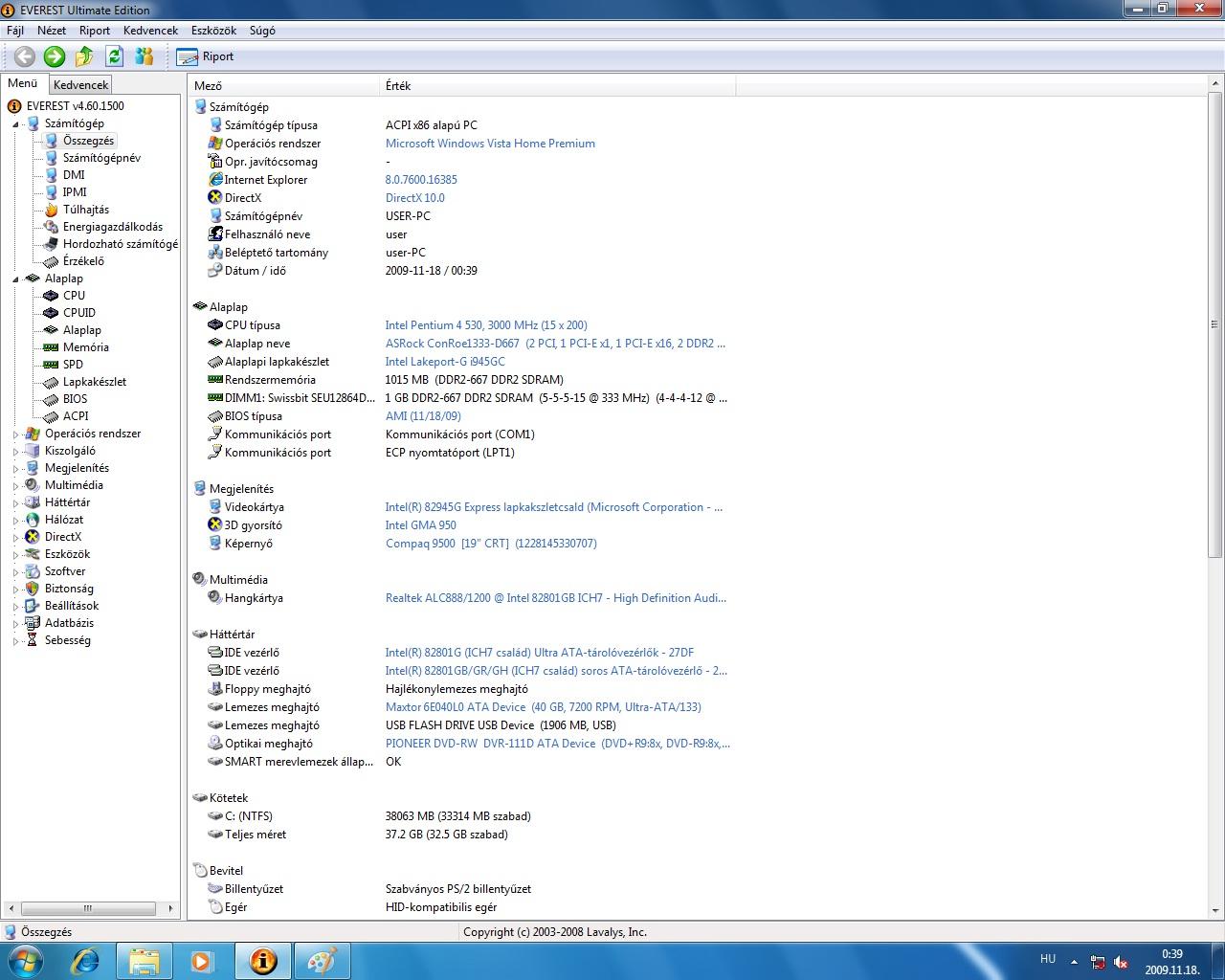This screenshot has width=1225, height=980.
Task: Switch to the Menü tab
Action: coord(22,83)
